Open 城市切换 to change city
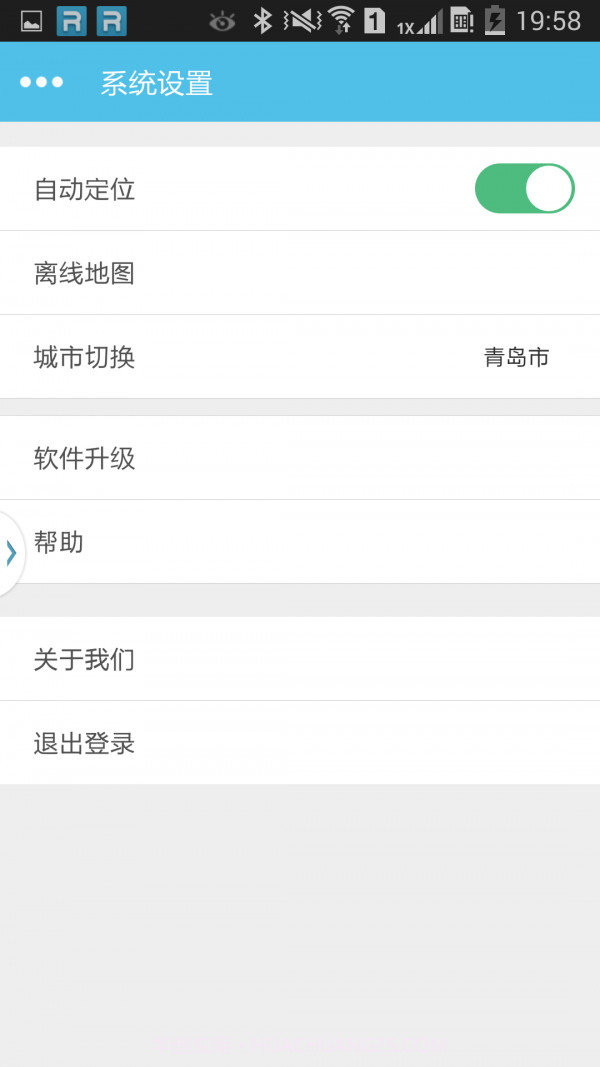Image resolution: width=600 pixels, height=1067 pixels. point(300,358)
